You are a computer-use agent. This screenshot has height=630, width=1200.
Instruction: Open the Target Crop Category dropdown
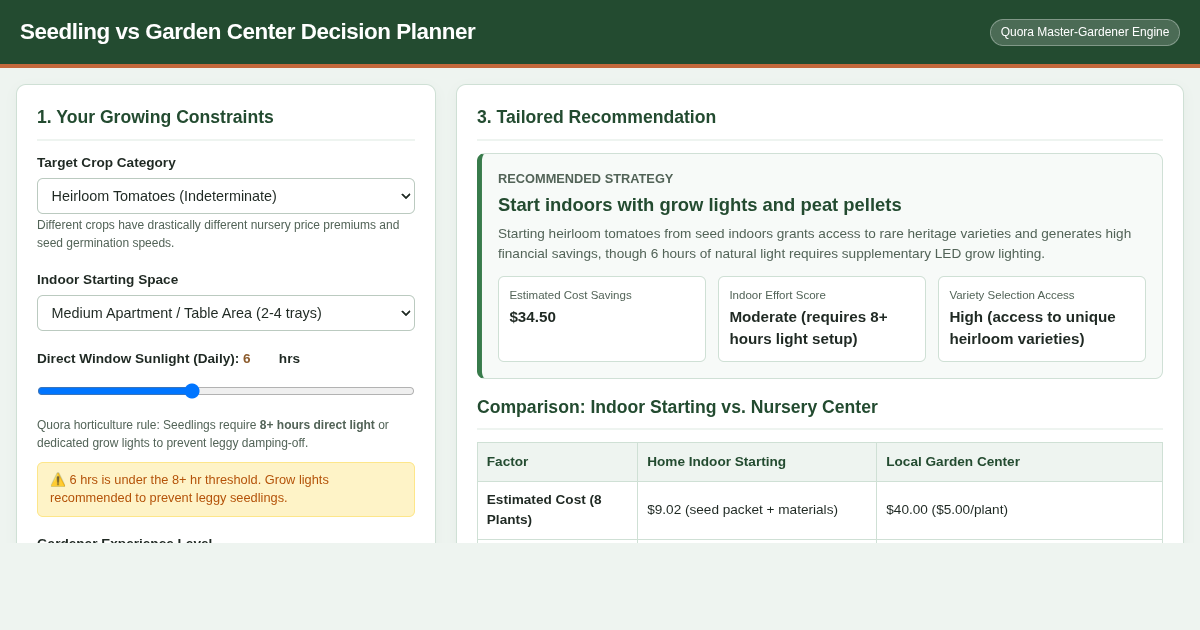point(226,196)
